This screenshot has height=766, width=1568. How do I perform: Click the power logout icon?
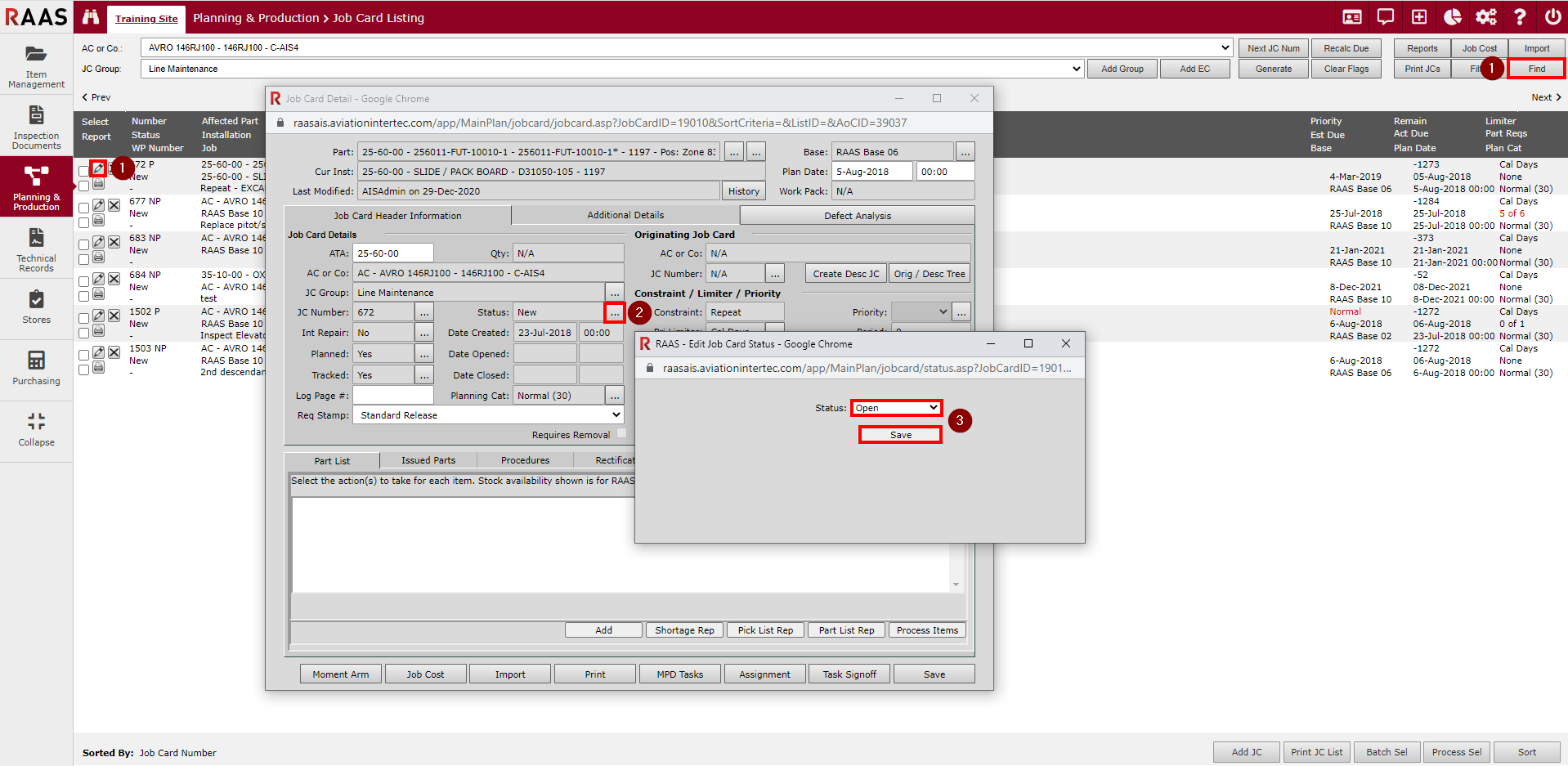(x=1552, y=17)
